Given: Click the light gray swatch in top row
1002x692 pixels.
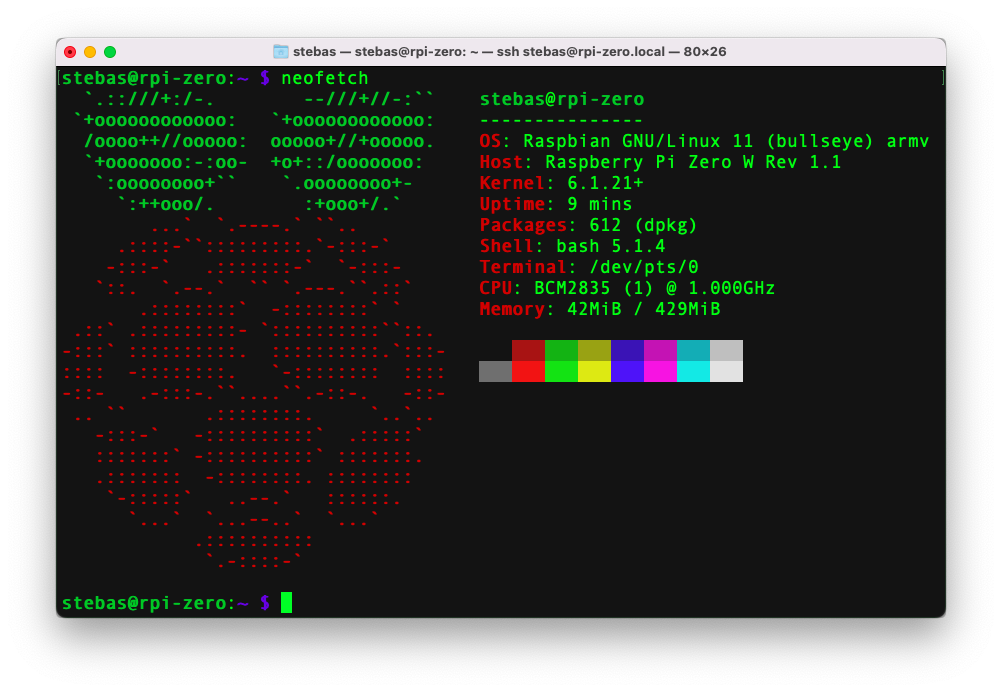Looking at the screenshot, I should 727,350.
